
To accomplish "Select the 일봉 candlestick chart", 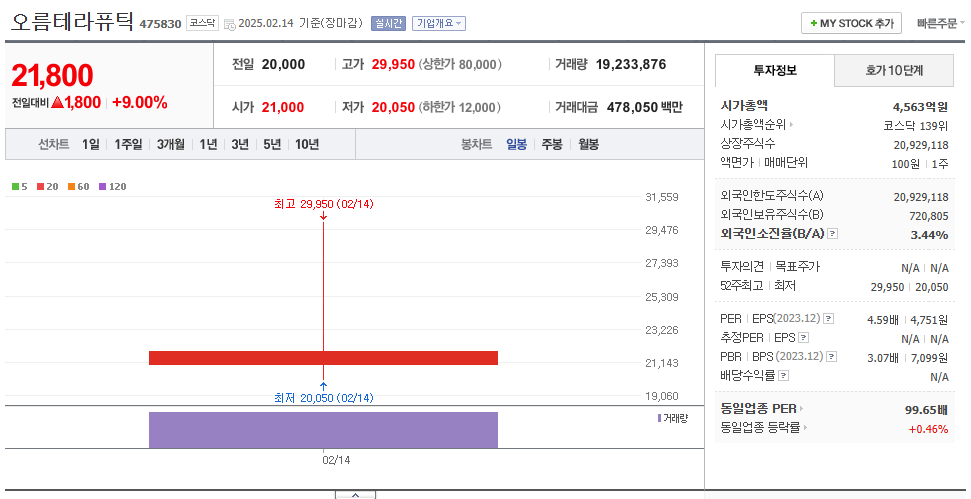I will pos(516,144).
